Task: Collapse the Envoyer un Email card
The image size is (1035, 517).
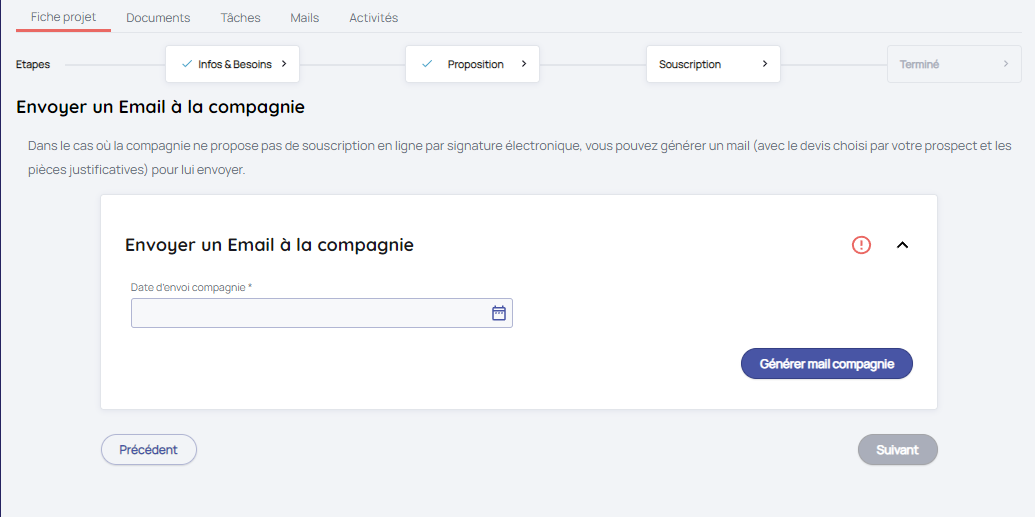Action: (x=902, y=245)
